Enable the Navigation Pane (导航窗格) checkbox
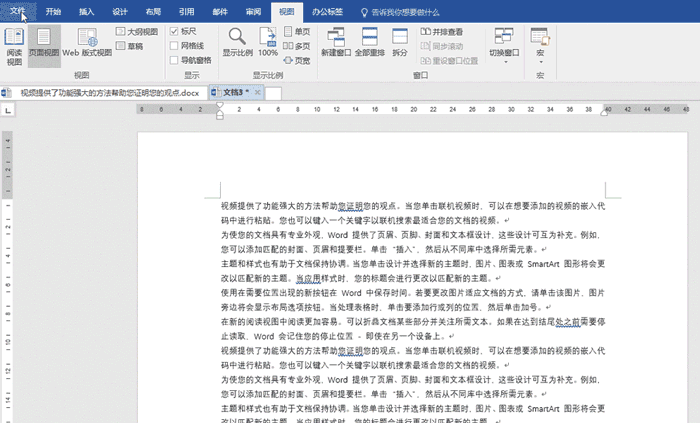 (174, 60)
